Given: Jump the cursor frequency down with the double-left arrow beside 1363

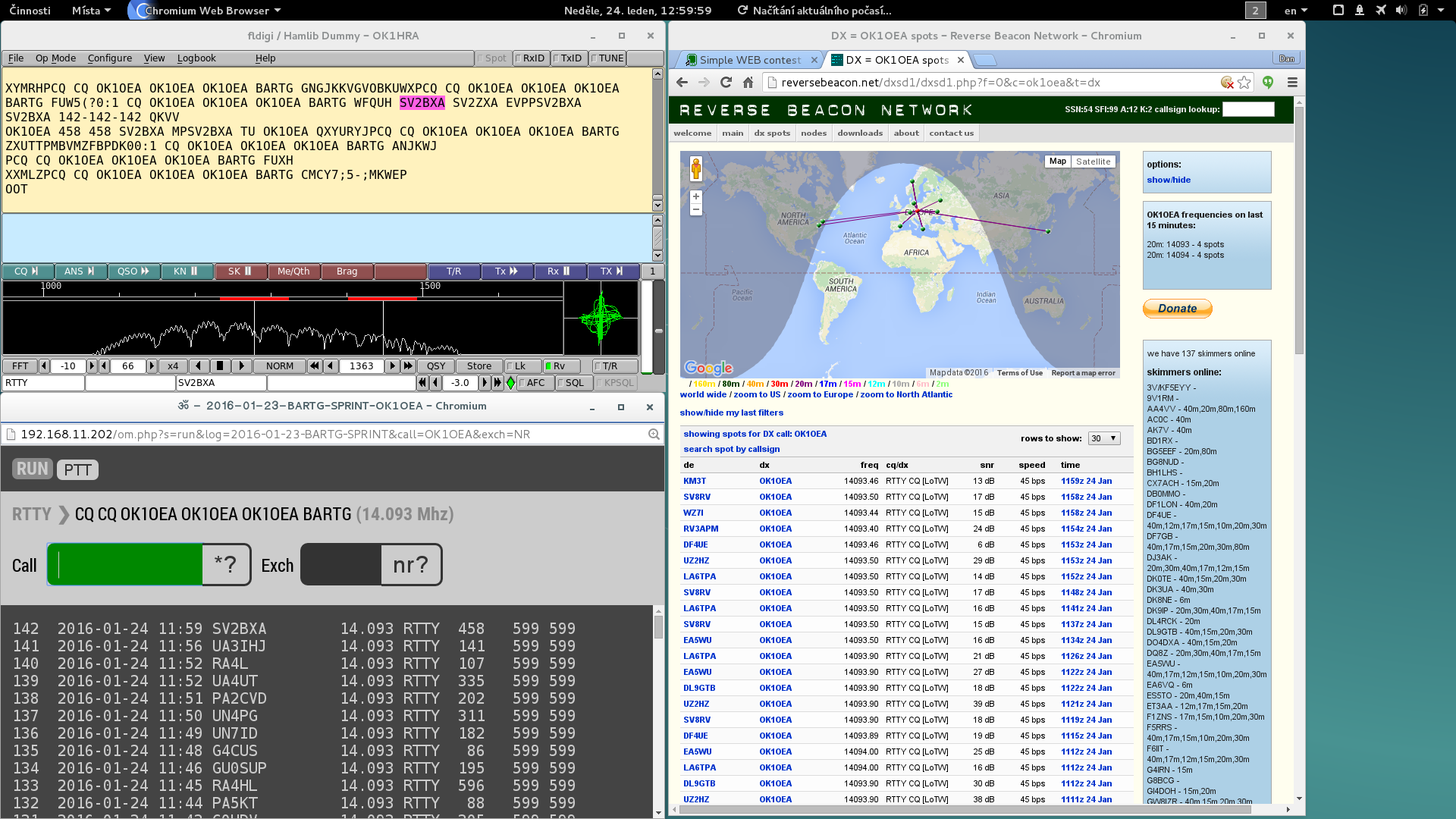Looking at the screenshot, I should click(x=315, y=366).
